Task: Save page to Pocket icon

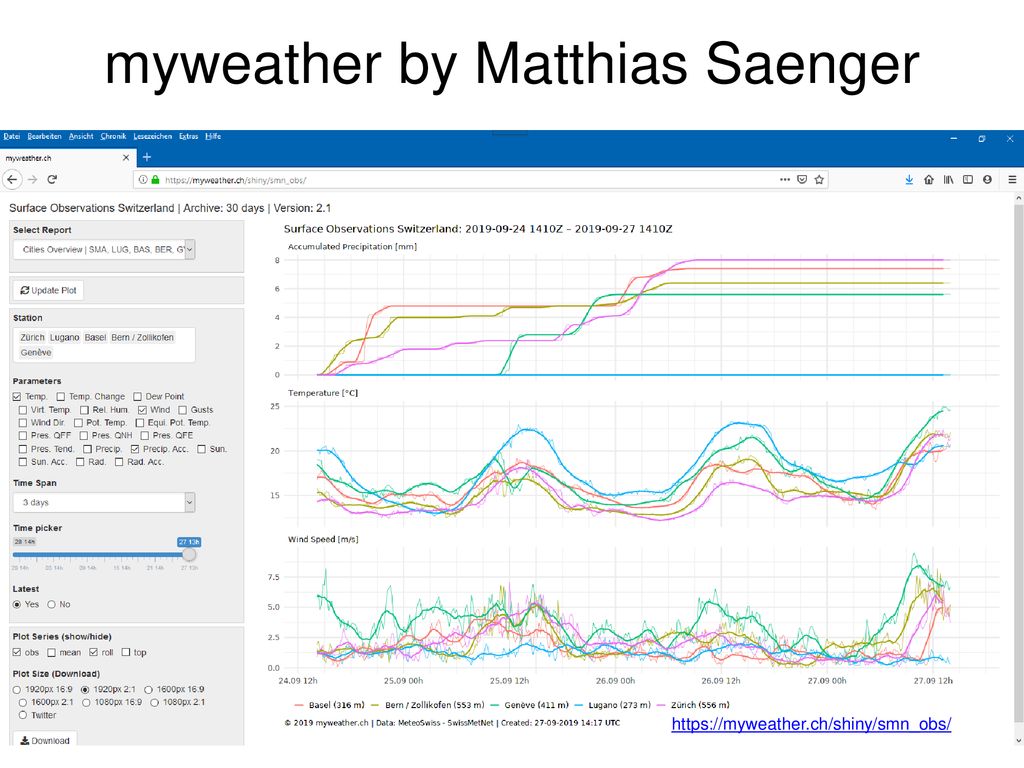Action: click(x=802, y=180)
